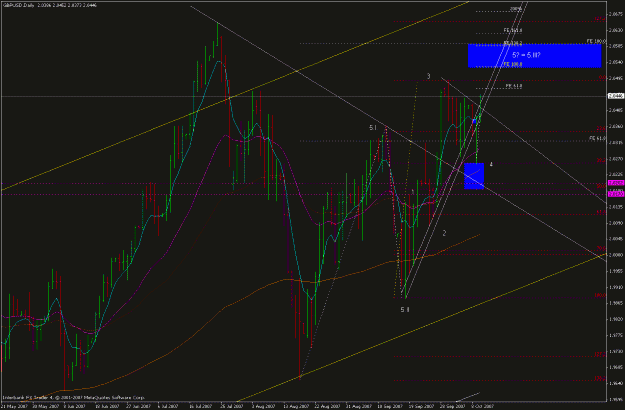The height and width of the screenshot is (410, 625).
Task: Click the '21 May 2007' date label
Action: pos(12,406)
